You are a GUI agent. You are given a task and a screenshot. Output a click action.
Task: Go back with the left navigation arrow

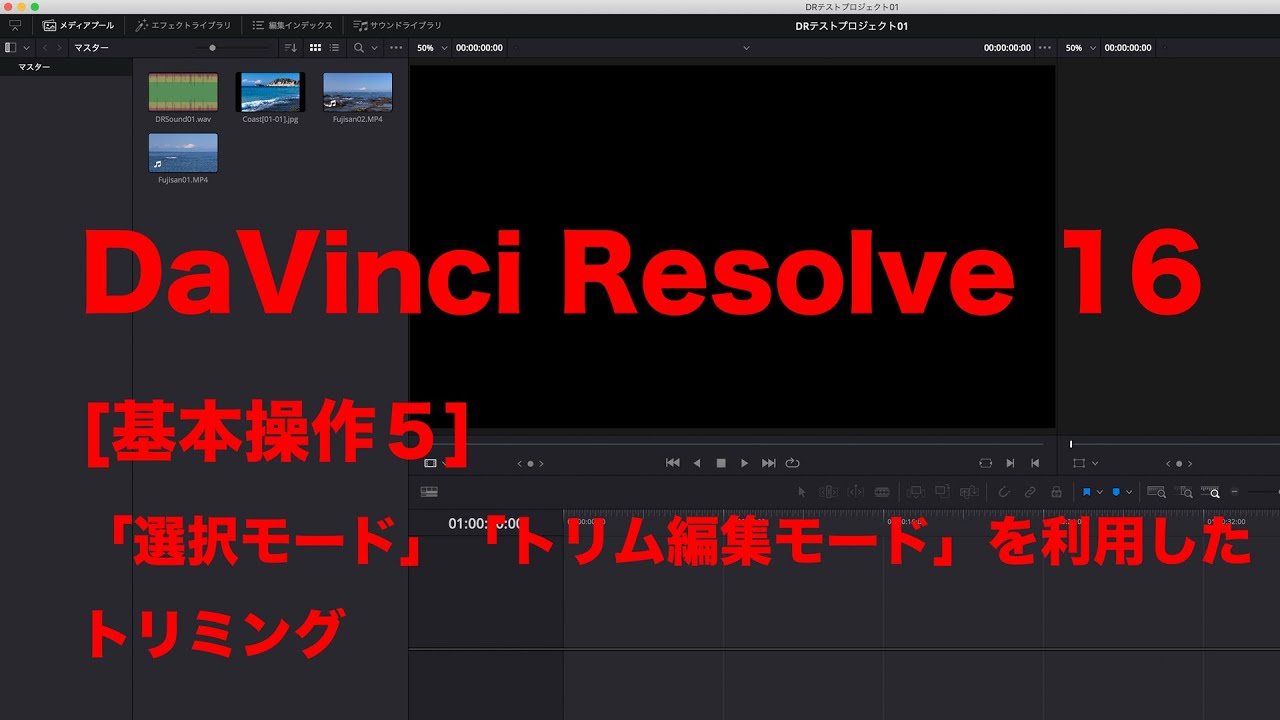pyautogui.click(x=45, y=47)
